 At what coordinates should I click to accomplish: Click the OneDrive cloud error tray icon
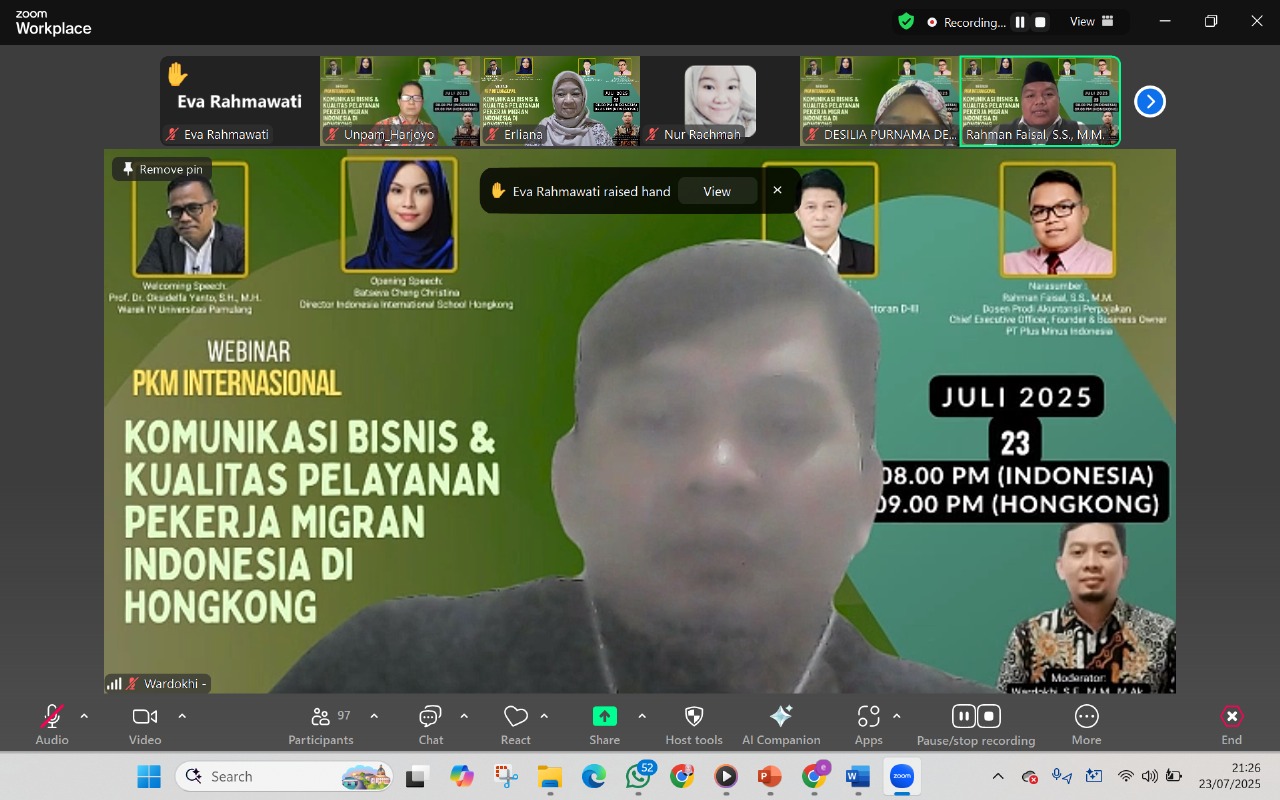click(x=1030, y=776)
